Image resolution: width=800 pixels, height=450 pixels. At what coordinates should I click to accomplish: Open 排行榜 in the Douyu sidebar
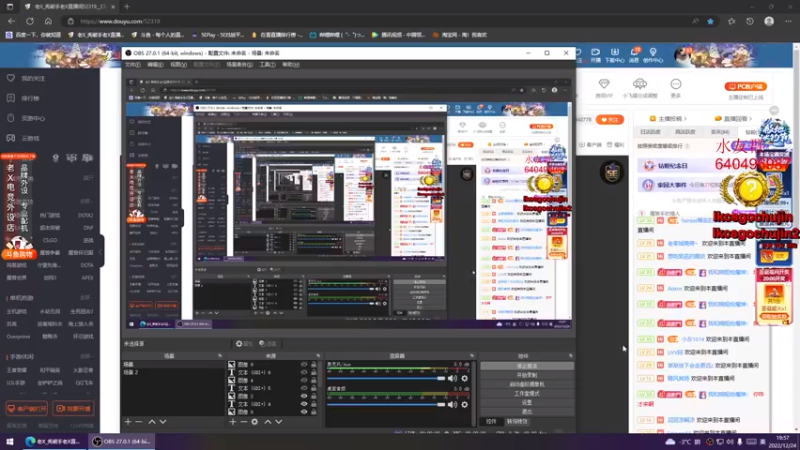pos(30,98)
